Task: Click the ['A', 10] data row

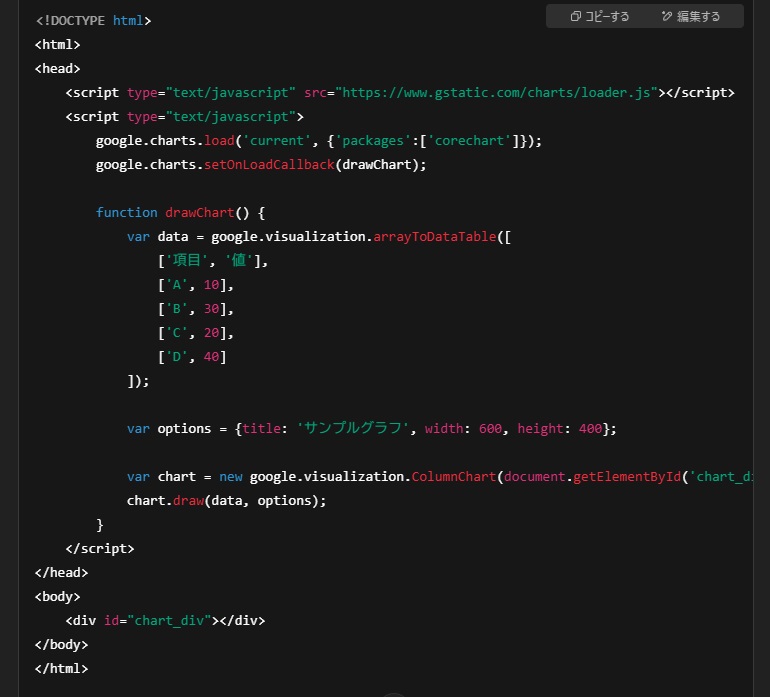Action: [195, 285]
